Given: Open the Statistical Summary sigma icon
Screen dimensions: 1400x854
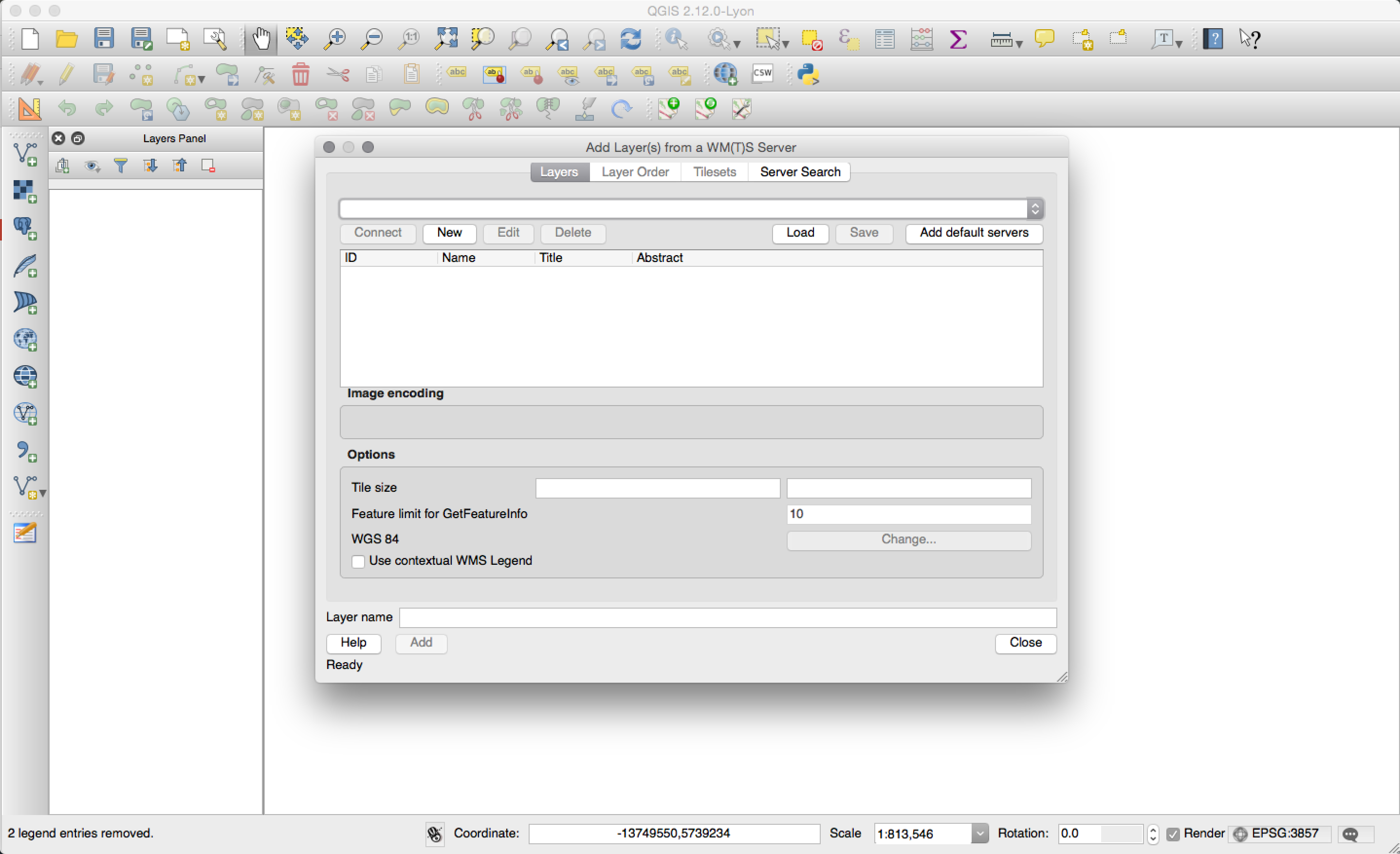Looking at the screenshot, I should 958,38.
